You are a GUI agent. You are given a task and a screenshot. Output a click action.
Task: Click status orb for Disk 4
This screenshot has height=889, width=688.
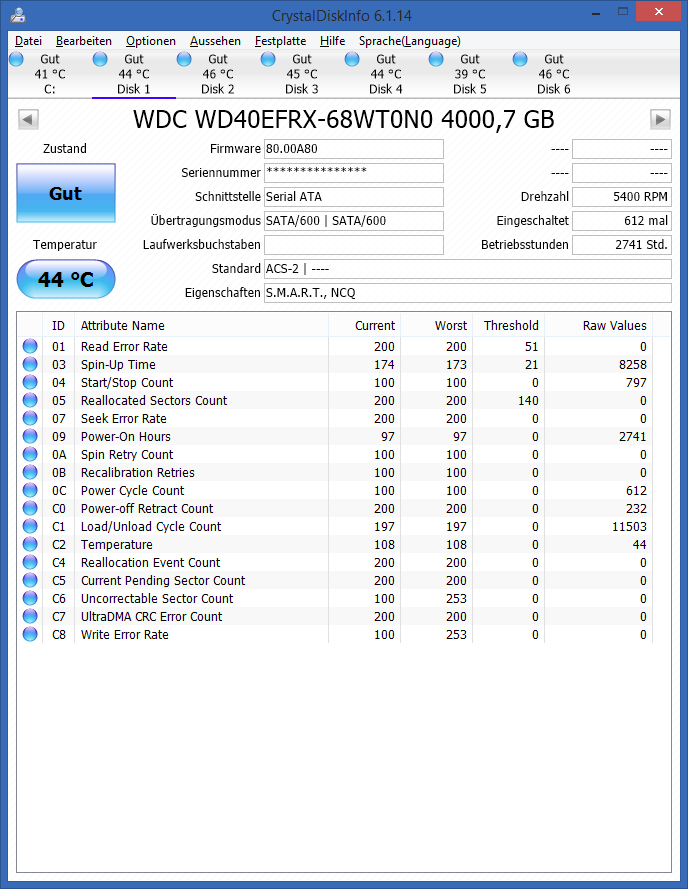(x=352, y=59)
